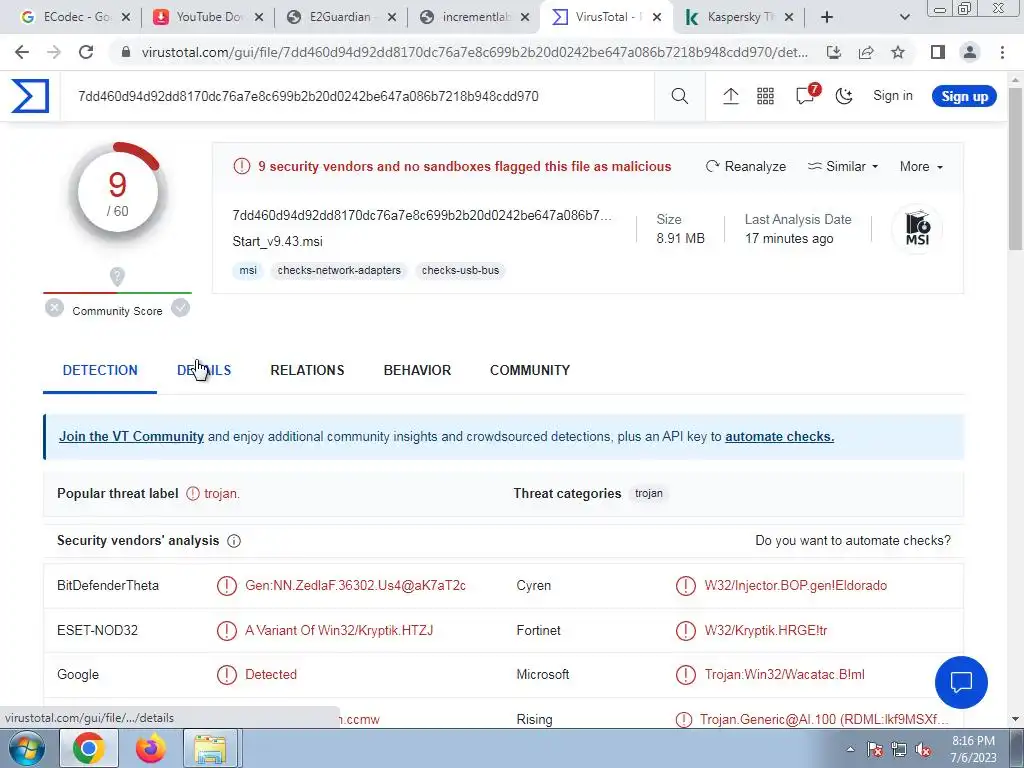Click the Chrome taskbar icon
The image size is (1024, 768).
[88, 749]
